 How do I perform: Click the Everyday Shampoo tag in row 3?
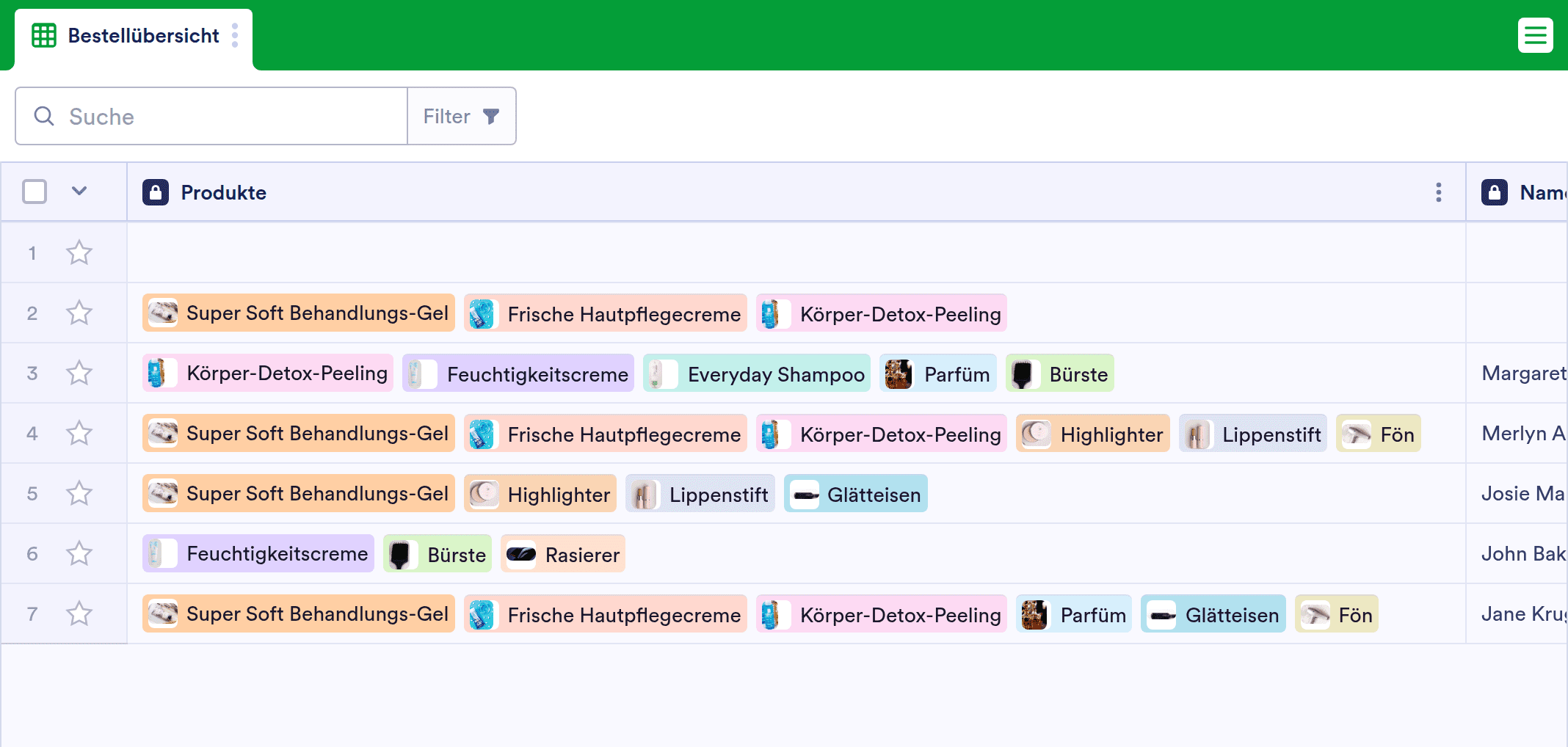[x=757, y=374]
